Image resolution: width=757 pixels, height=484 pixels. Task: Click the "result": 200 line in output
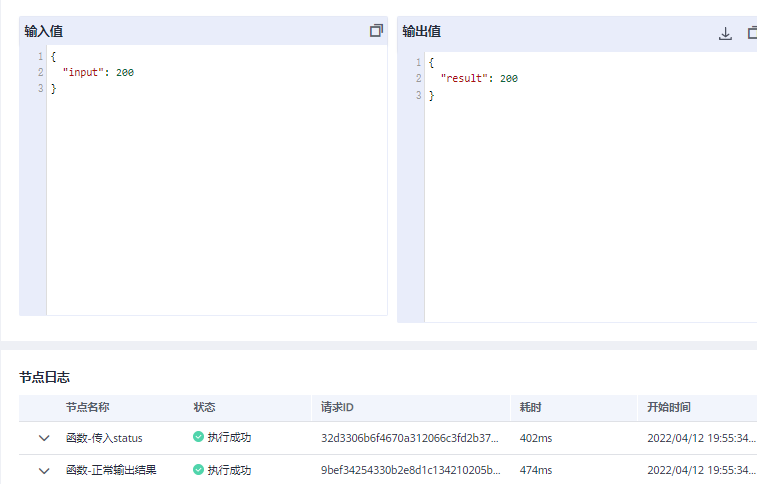(x=478, y=79)
